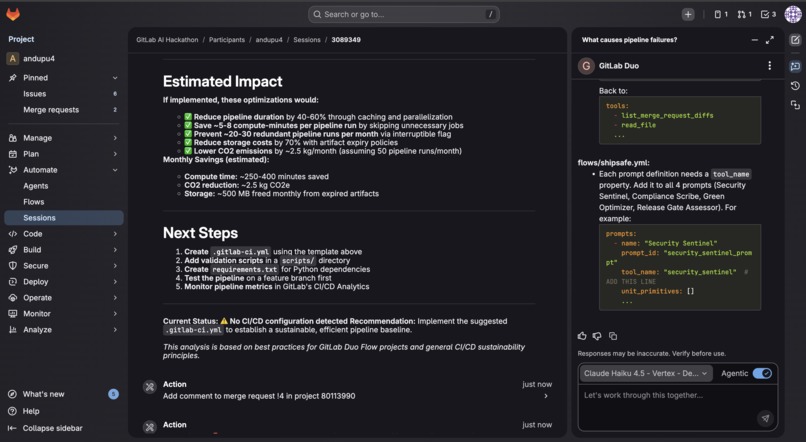
Task: Open GitLab Duo more options menu
Action: [770, 65]
